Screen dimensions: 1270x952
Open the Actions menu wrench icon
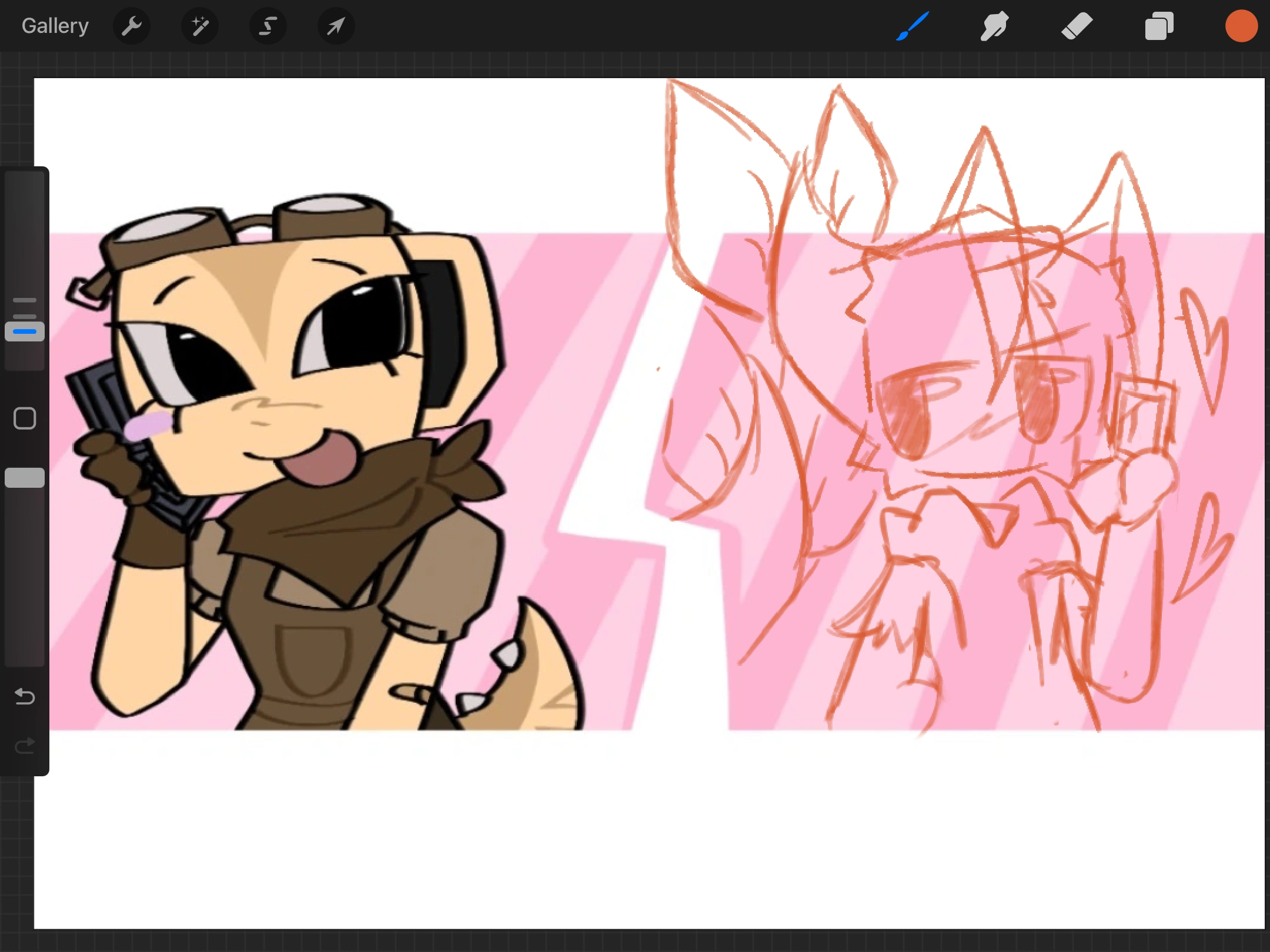tap(132, 26)
